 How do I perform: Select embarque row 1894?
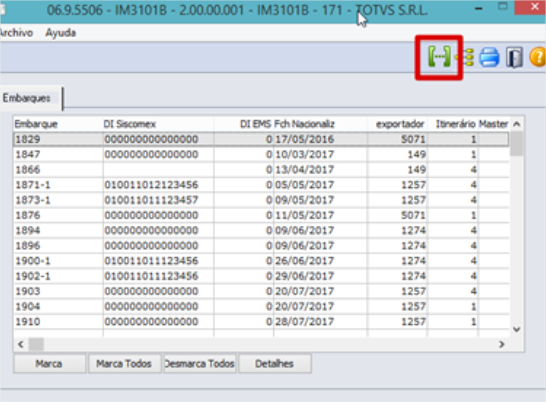coord(261,231)
